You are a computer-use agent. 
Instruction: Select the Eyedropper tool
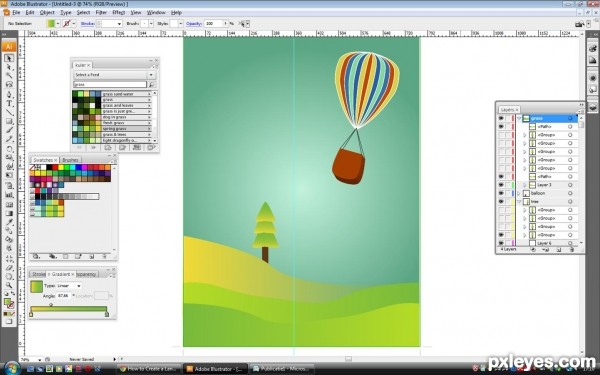click(9, 222)
